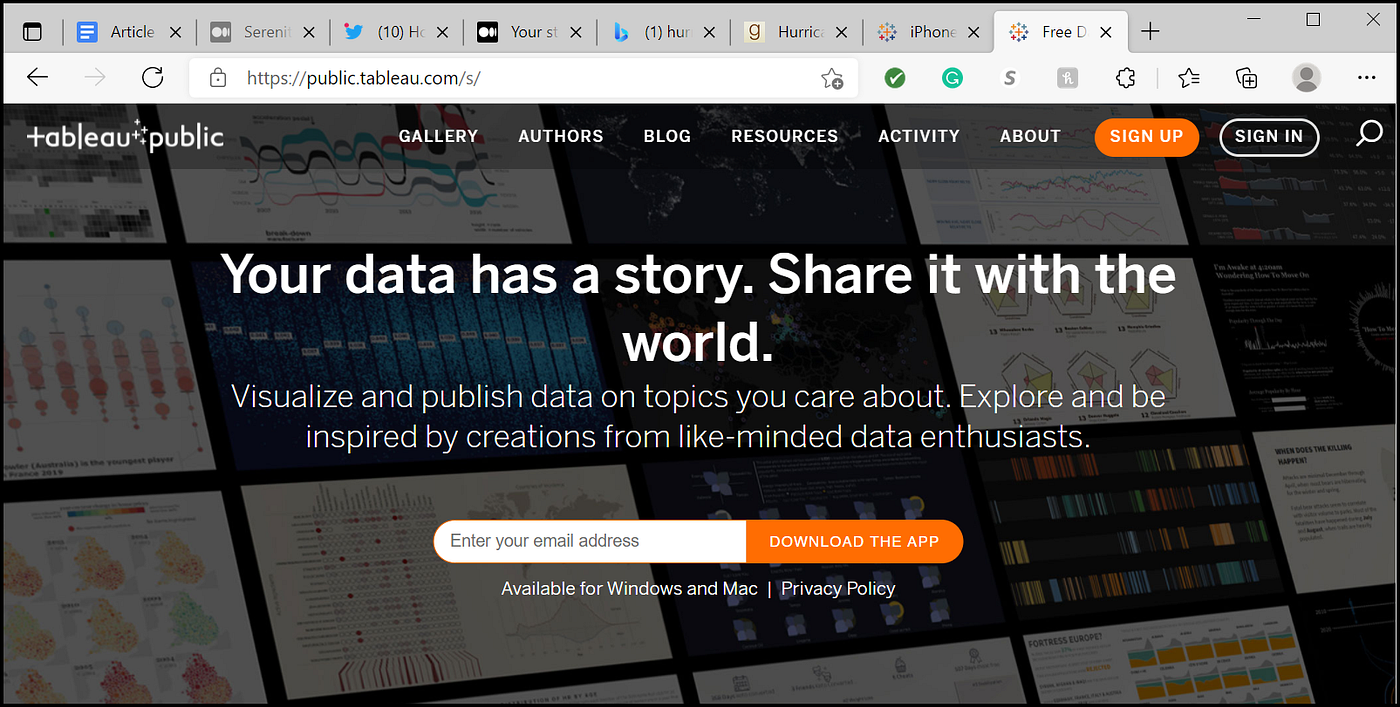Click the email address input field
The height and width of the screenshot is (707, 1400).
(588, 540)
